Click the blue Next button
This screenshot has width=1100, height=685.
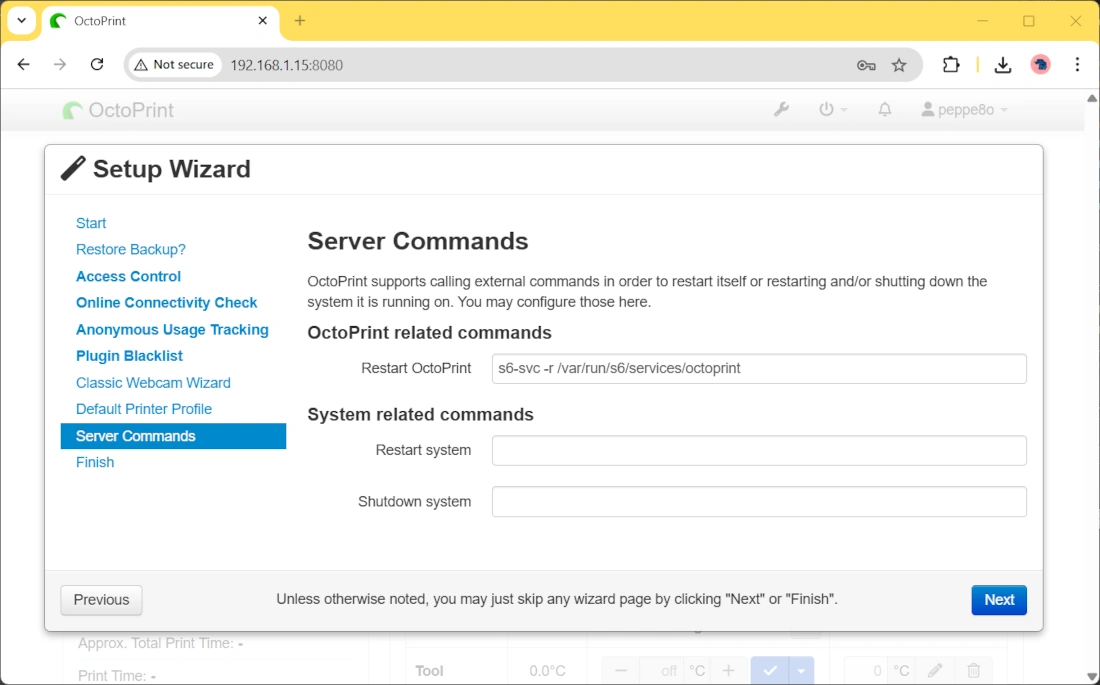point(999,600)
